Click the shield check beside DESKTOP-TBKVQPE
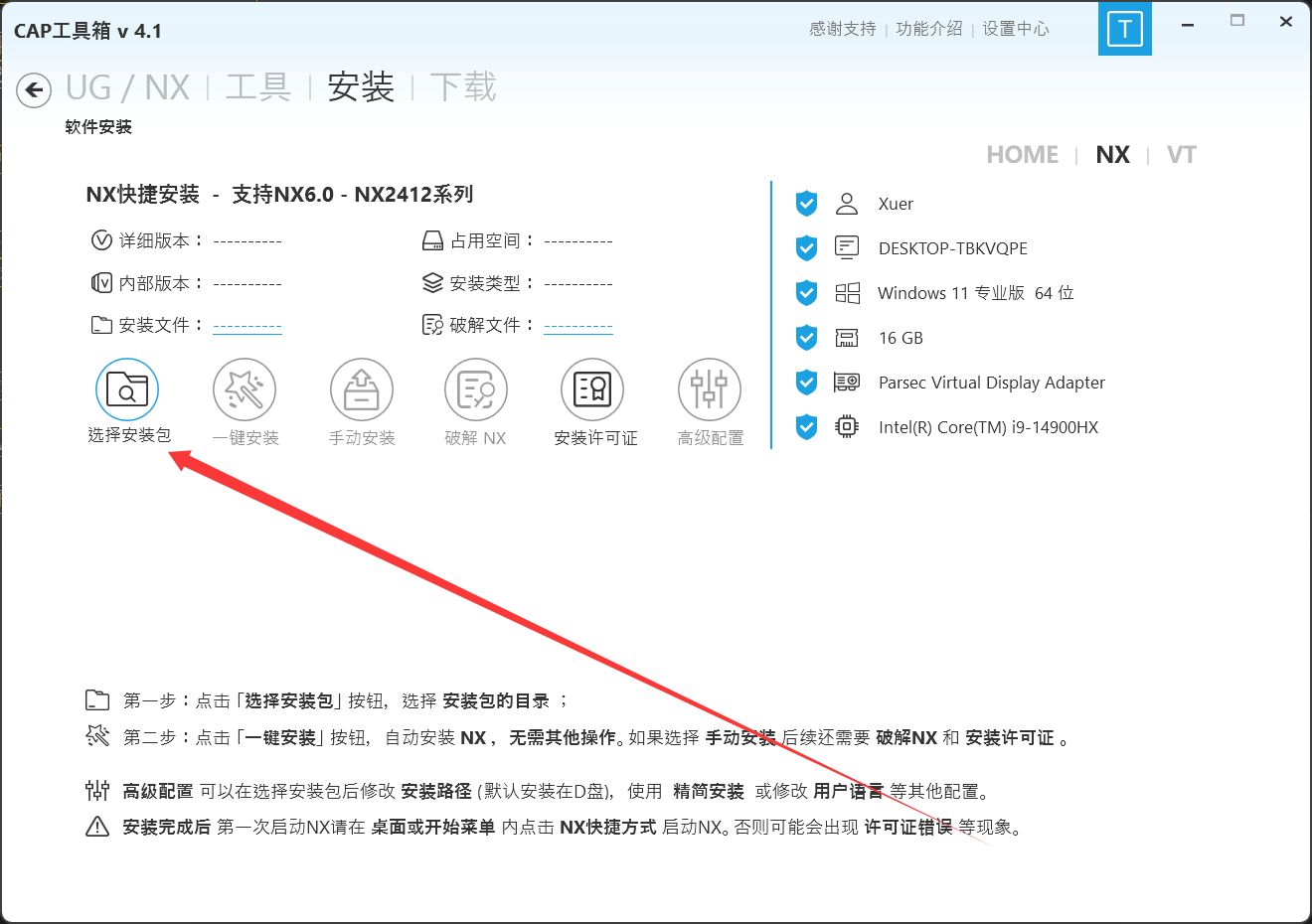 point(806,248)
